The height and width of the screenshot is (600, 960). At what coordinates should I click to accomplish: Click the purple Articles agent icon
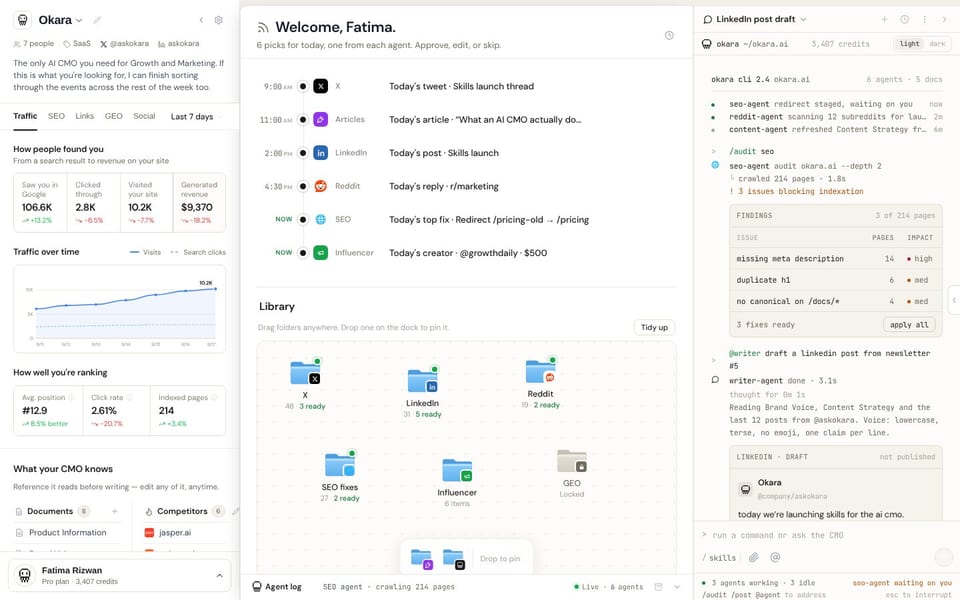tap(320, 119)
